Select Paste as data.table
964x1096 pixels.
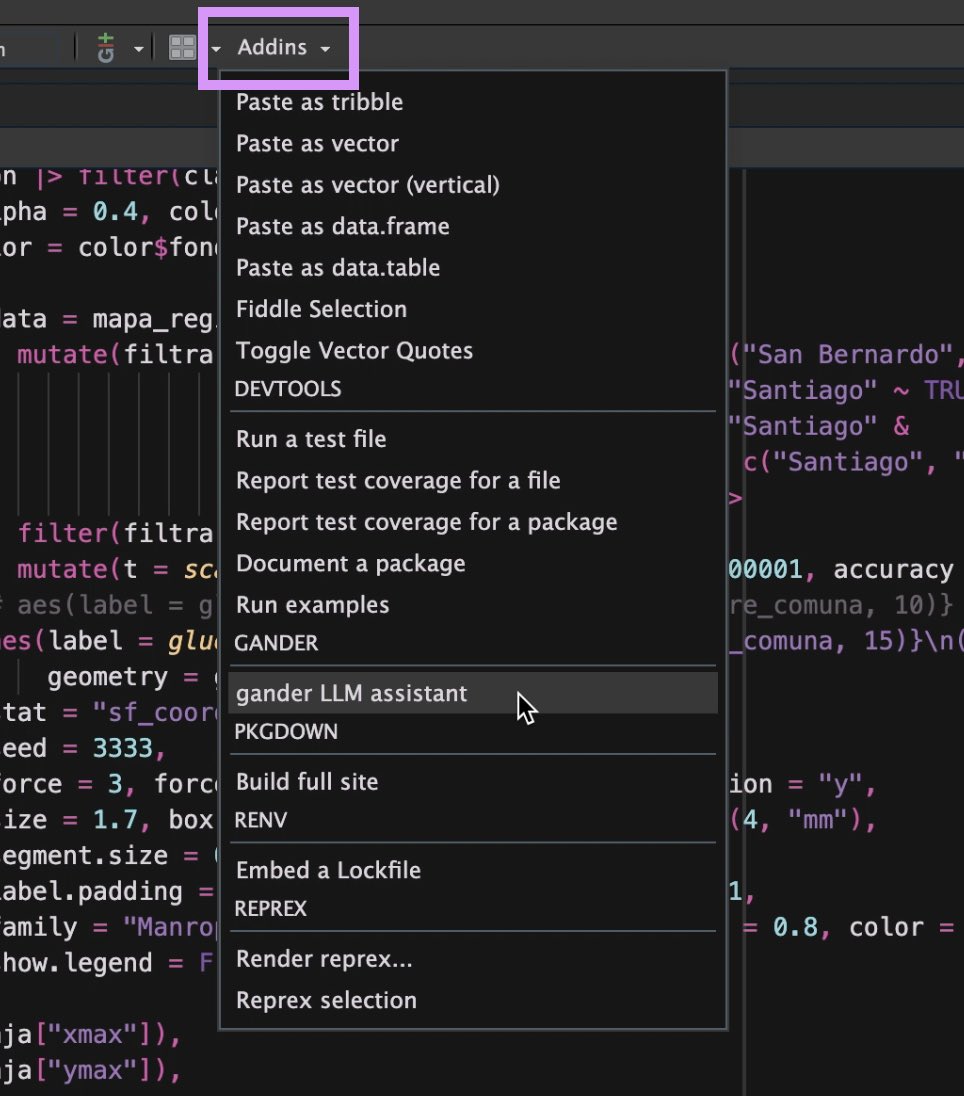(337, 268)
